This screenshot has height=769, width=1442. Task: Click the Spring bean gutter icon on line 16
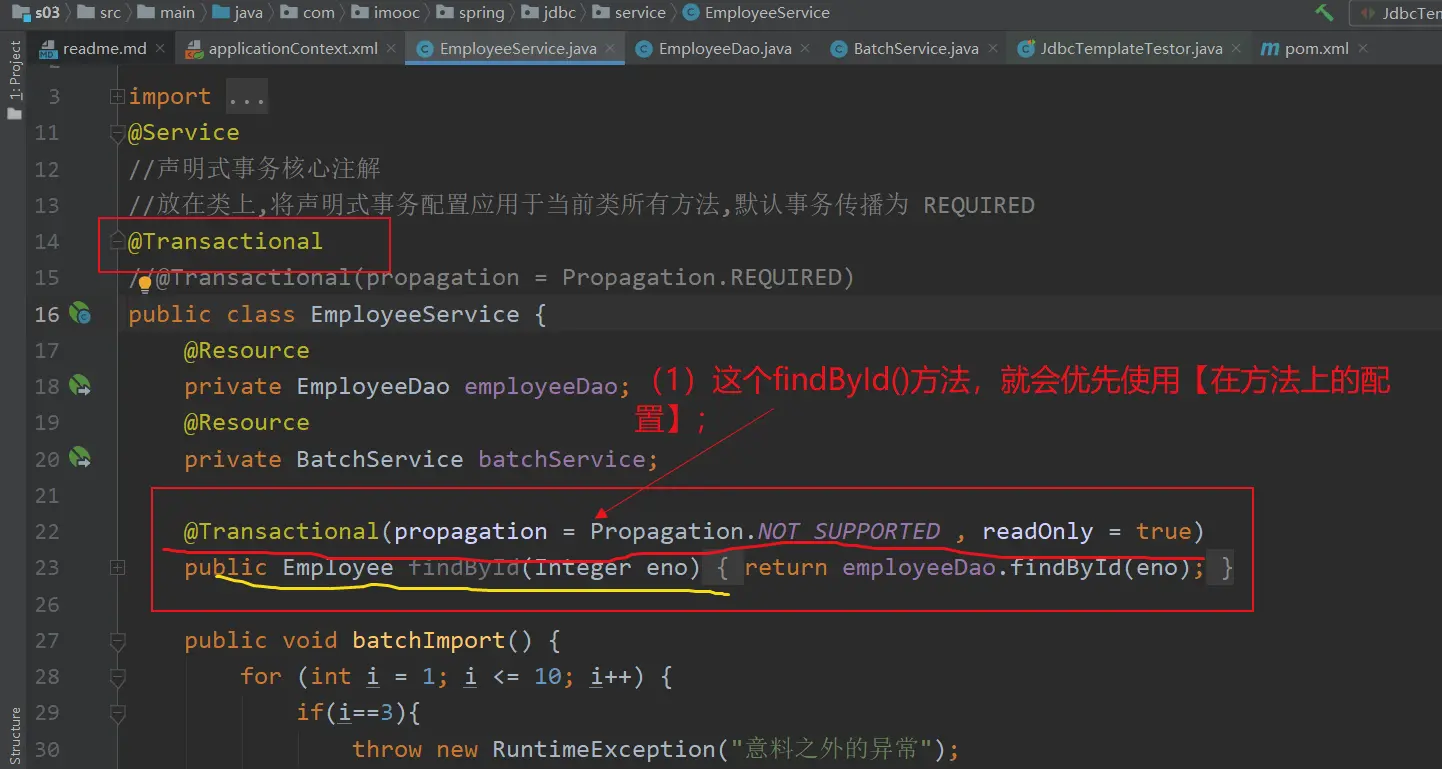click(x=79, y=314)
